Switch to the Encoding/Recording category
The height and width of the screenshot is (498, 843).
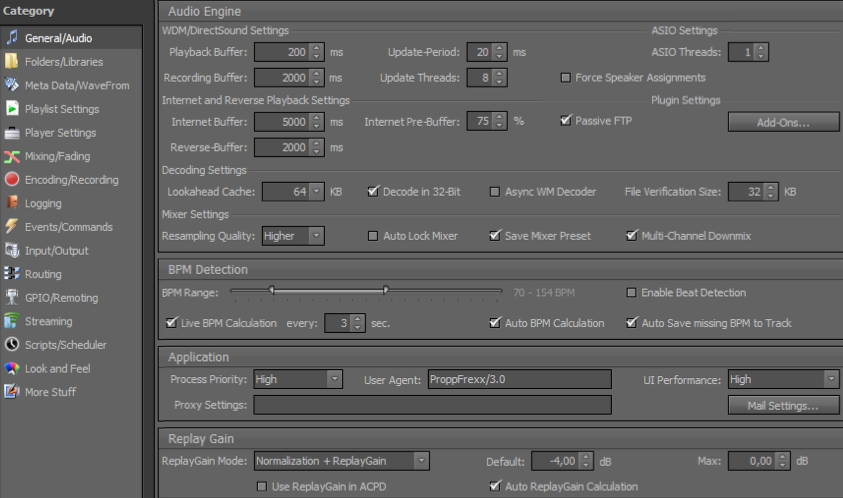(72, 180)
